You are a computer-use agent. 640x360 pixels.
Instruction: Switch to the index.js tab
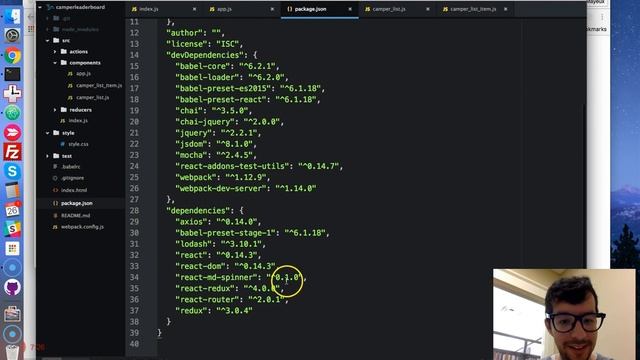click(164, 9)
